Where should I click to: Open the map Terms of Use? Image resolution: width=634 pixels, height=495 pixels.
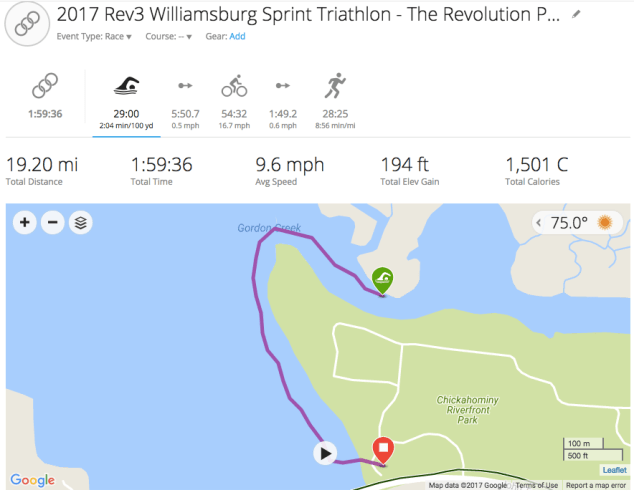[x=537, y=486]
